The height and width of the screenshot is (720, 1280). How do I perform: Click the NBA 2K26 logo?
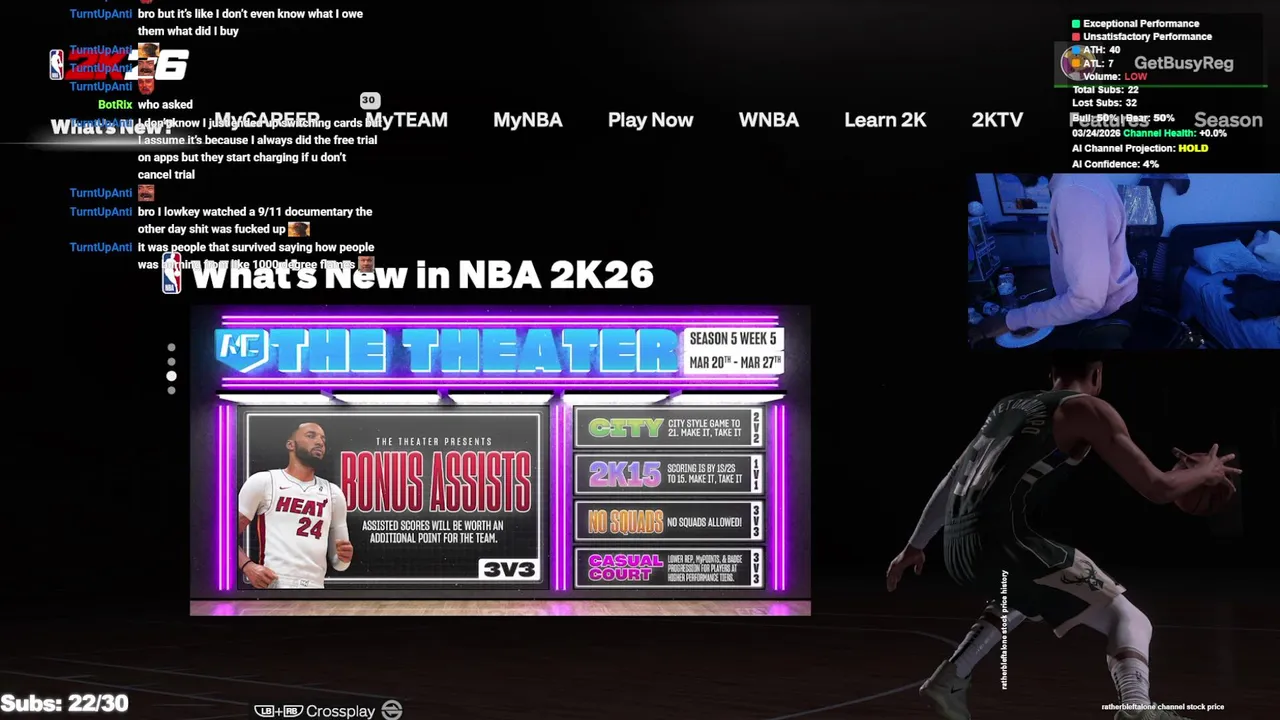click(x=119, y=65)
